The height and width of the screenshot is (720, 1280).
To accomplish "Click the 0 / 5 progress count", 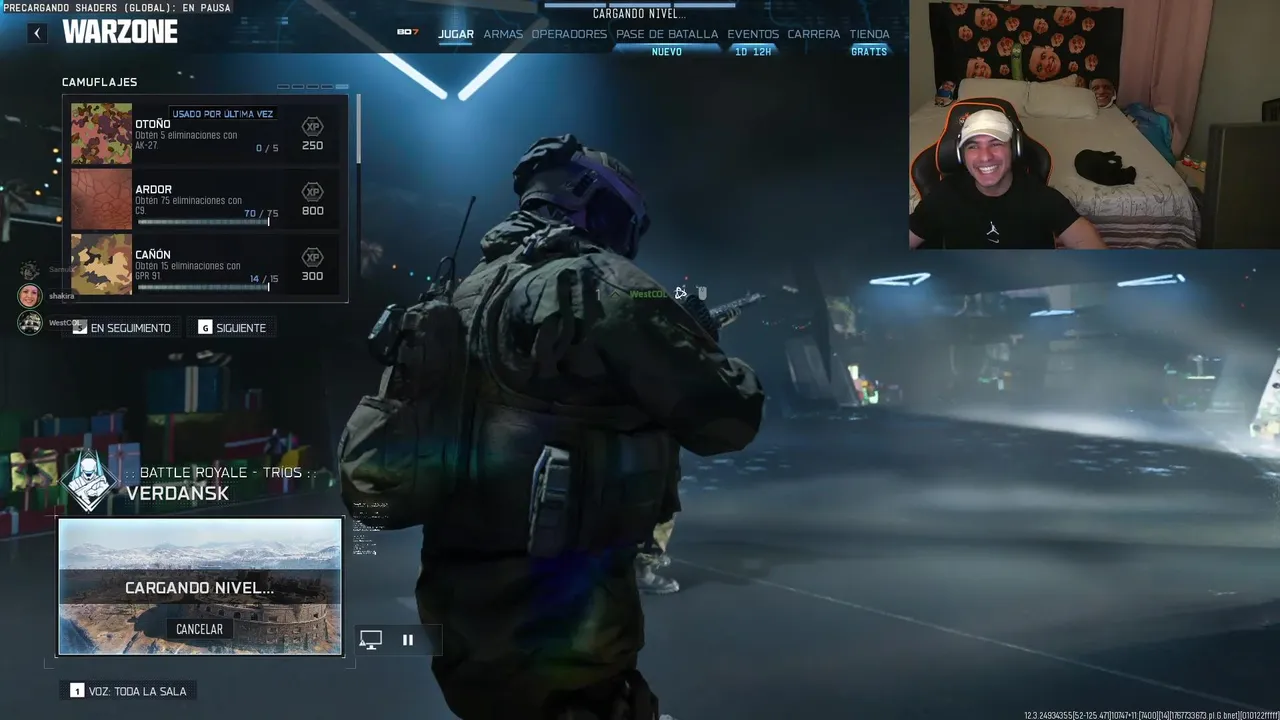I will (267, 148).
